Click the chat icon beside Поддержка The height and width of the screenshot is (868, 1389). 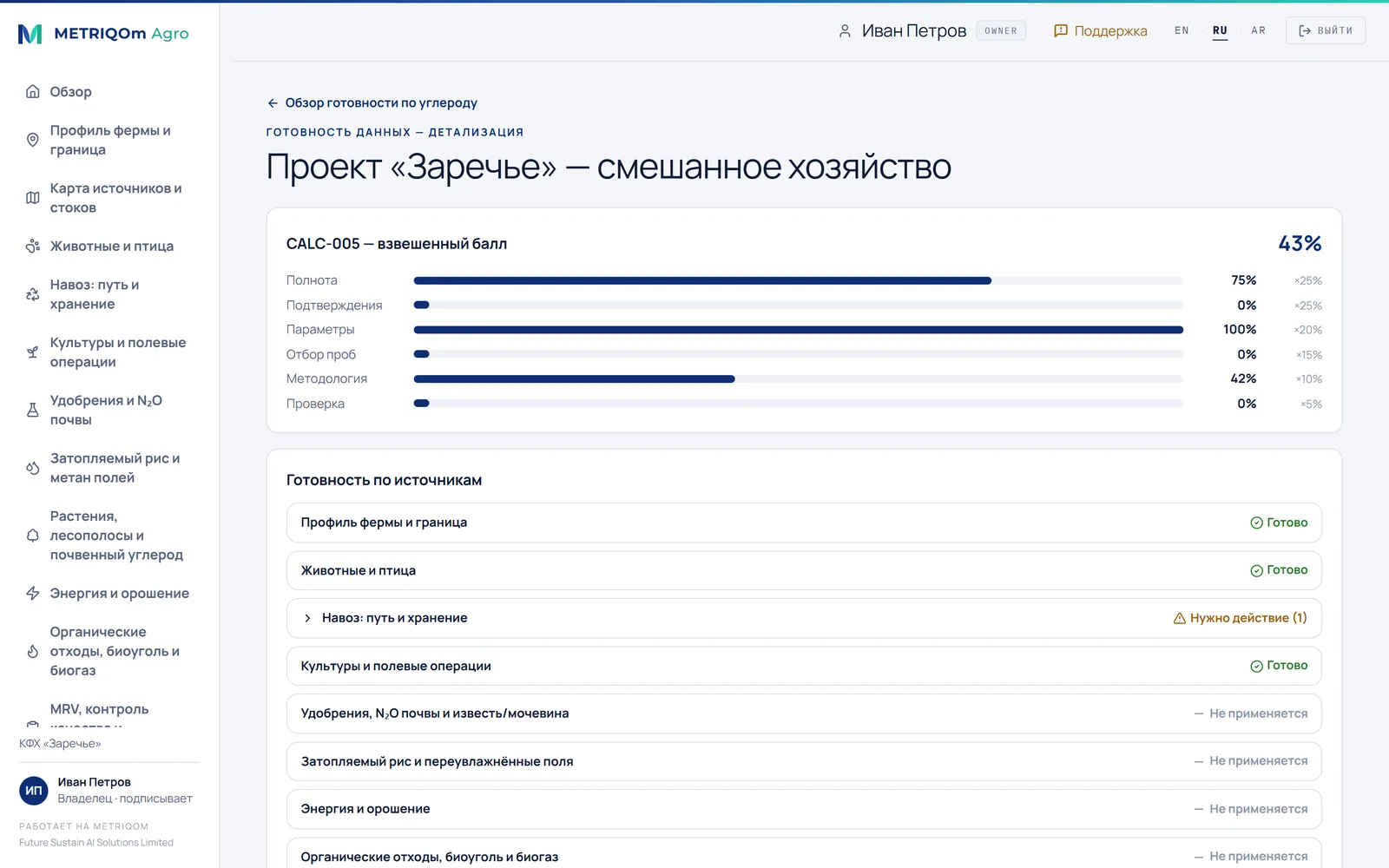1060,31
